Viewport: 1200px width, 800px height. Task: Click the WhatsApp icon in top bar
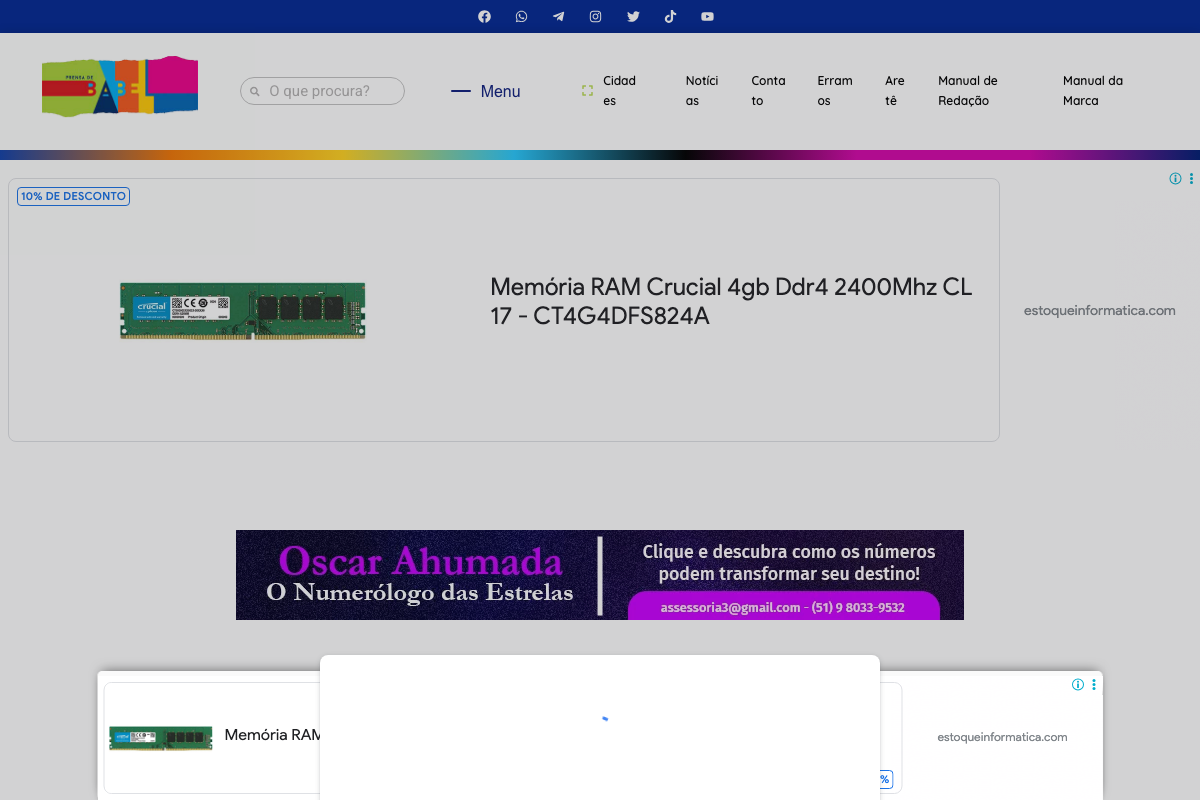521,17
